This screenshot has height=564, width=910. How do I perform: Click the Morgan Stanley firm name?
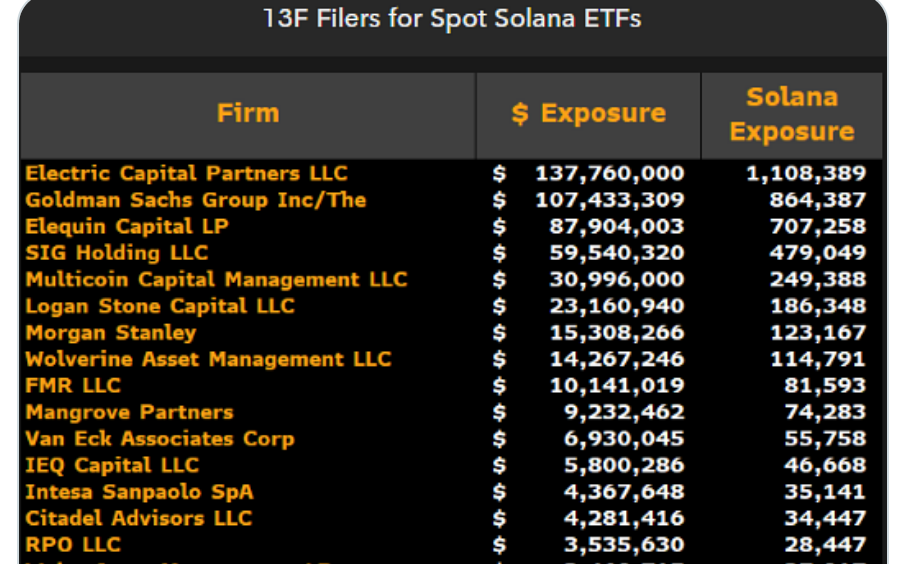[110, 333]
